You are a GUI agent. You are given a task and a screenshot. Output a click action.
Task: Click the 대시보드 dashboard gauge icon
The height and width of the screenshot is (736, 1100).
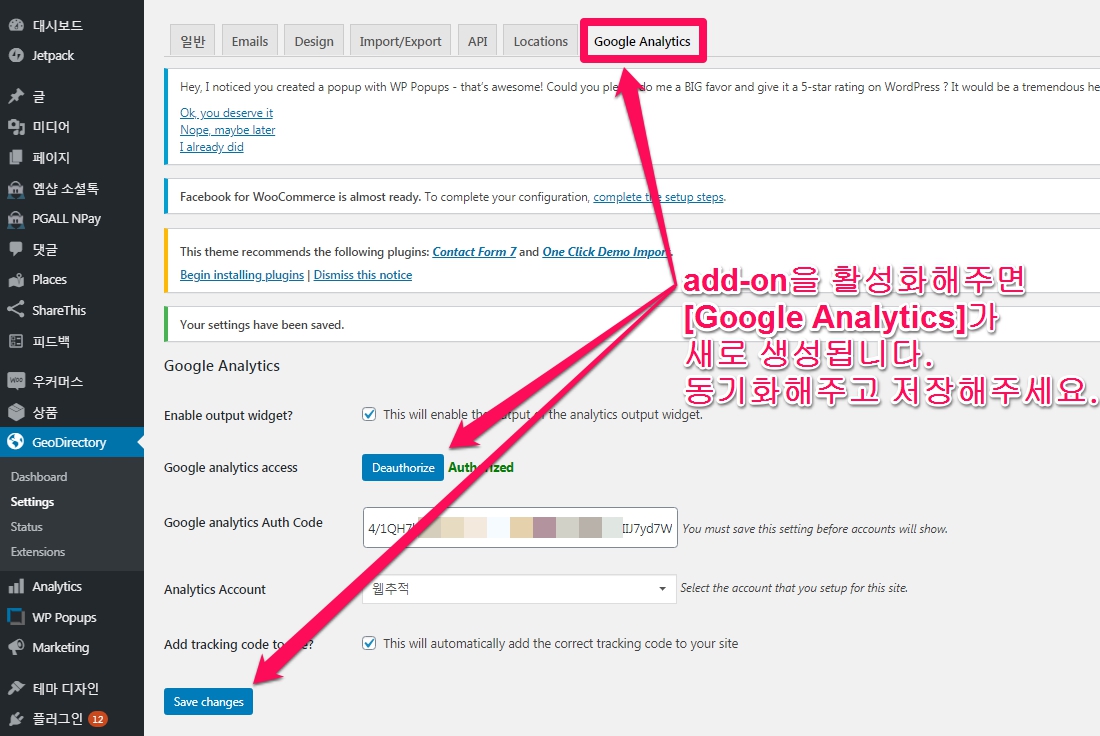click(x=15, y=25)
